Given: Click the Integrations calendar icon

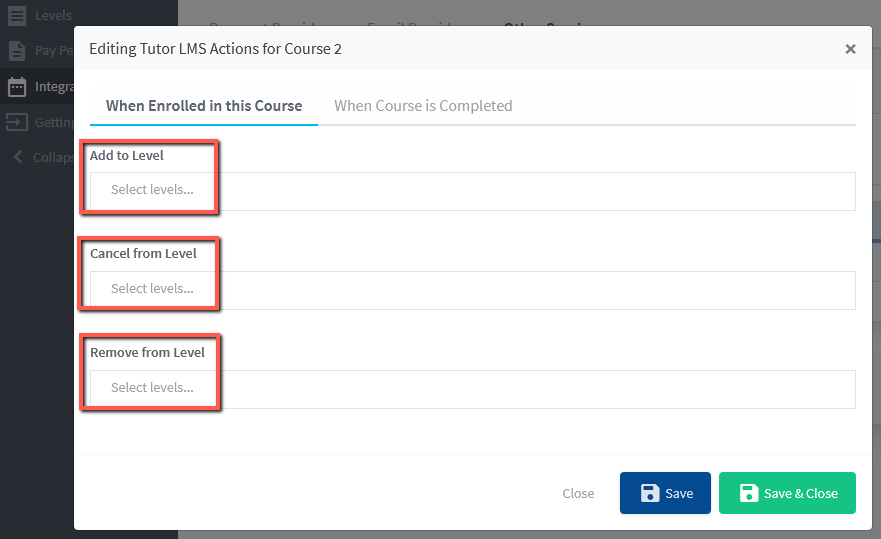Looking at the screenshot, I should click(x=17, y=87).
